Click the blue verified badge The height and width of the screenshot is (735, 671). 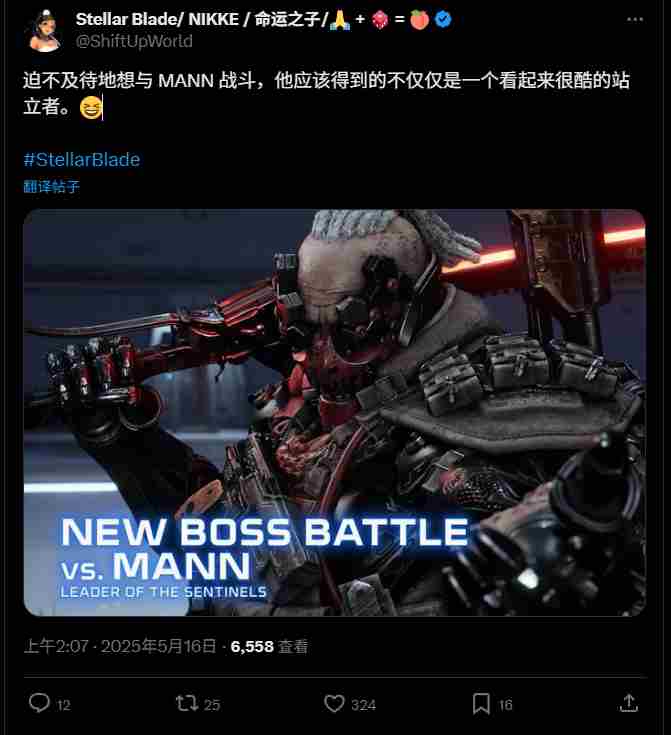click(443, 19)
